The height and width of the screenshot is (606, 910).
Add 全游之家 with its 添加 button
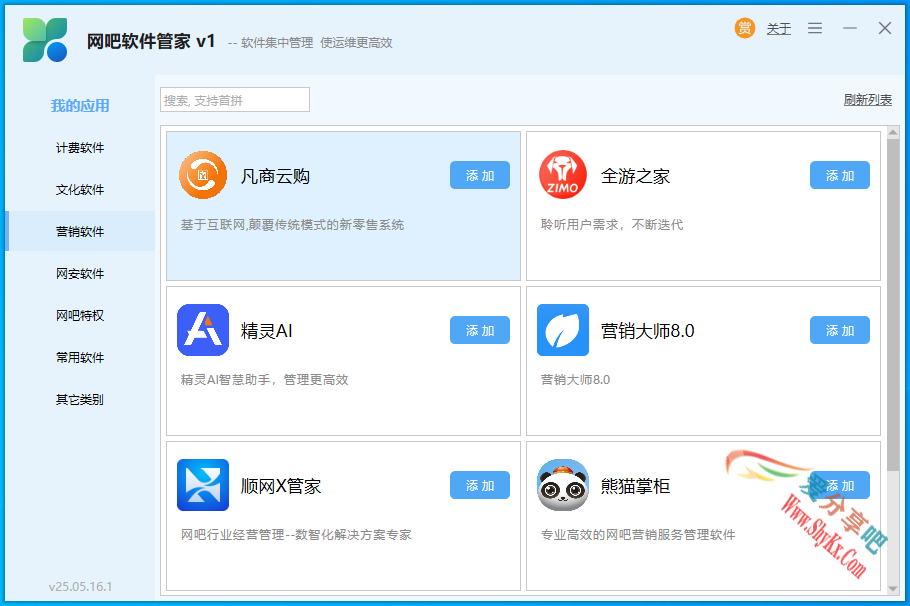point(840,175)
